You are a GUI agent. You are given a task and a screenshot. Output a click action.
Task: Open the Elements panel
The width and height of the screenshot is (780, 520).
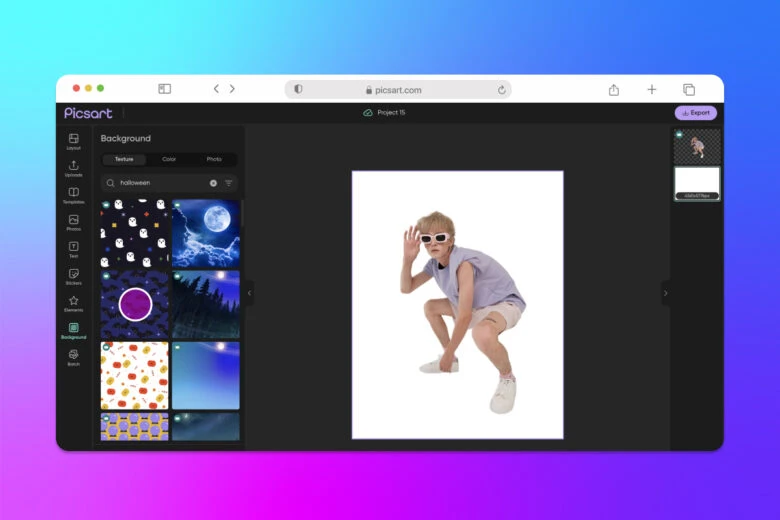(x=73, y=303)
